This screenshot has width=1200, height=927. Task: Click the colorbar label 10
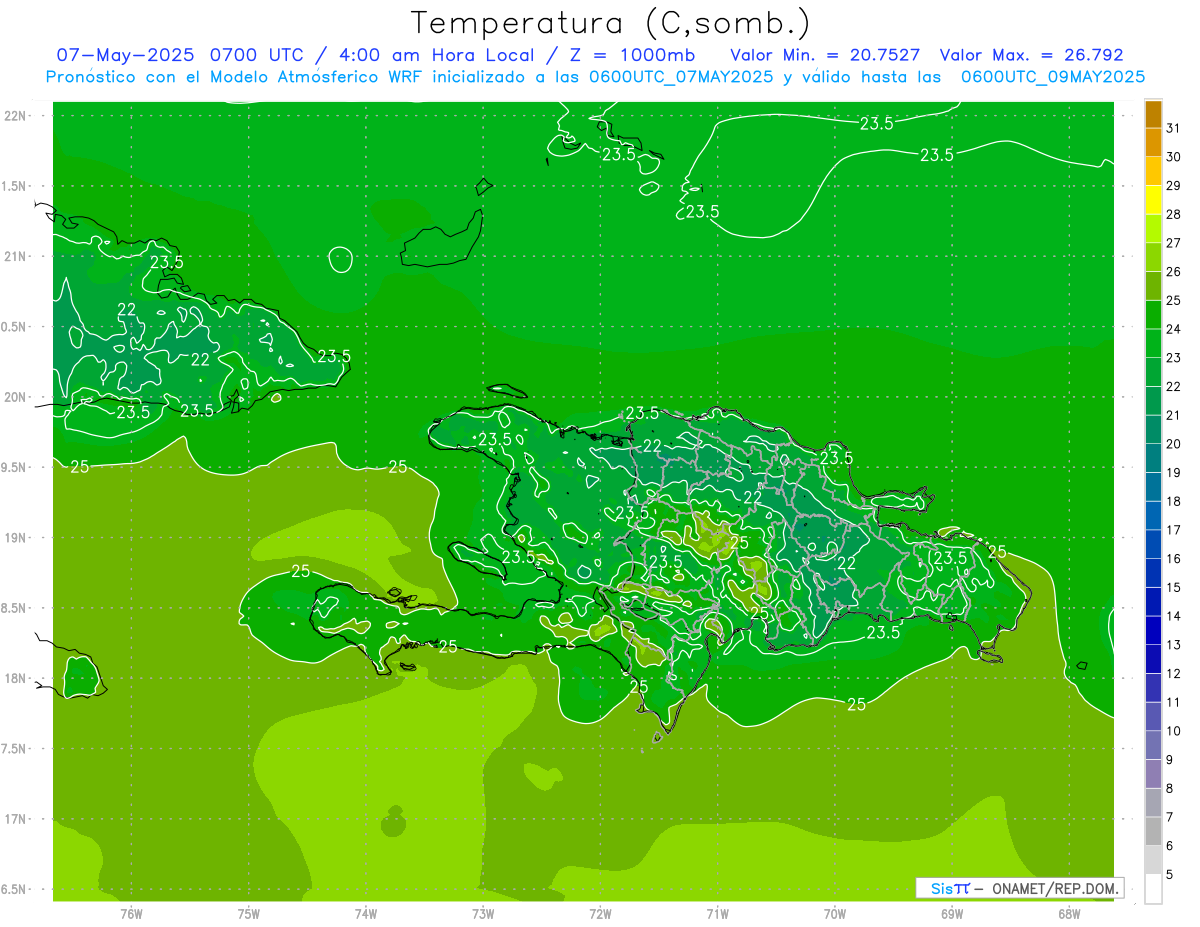point(1173,731)
